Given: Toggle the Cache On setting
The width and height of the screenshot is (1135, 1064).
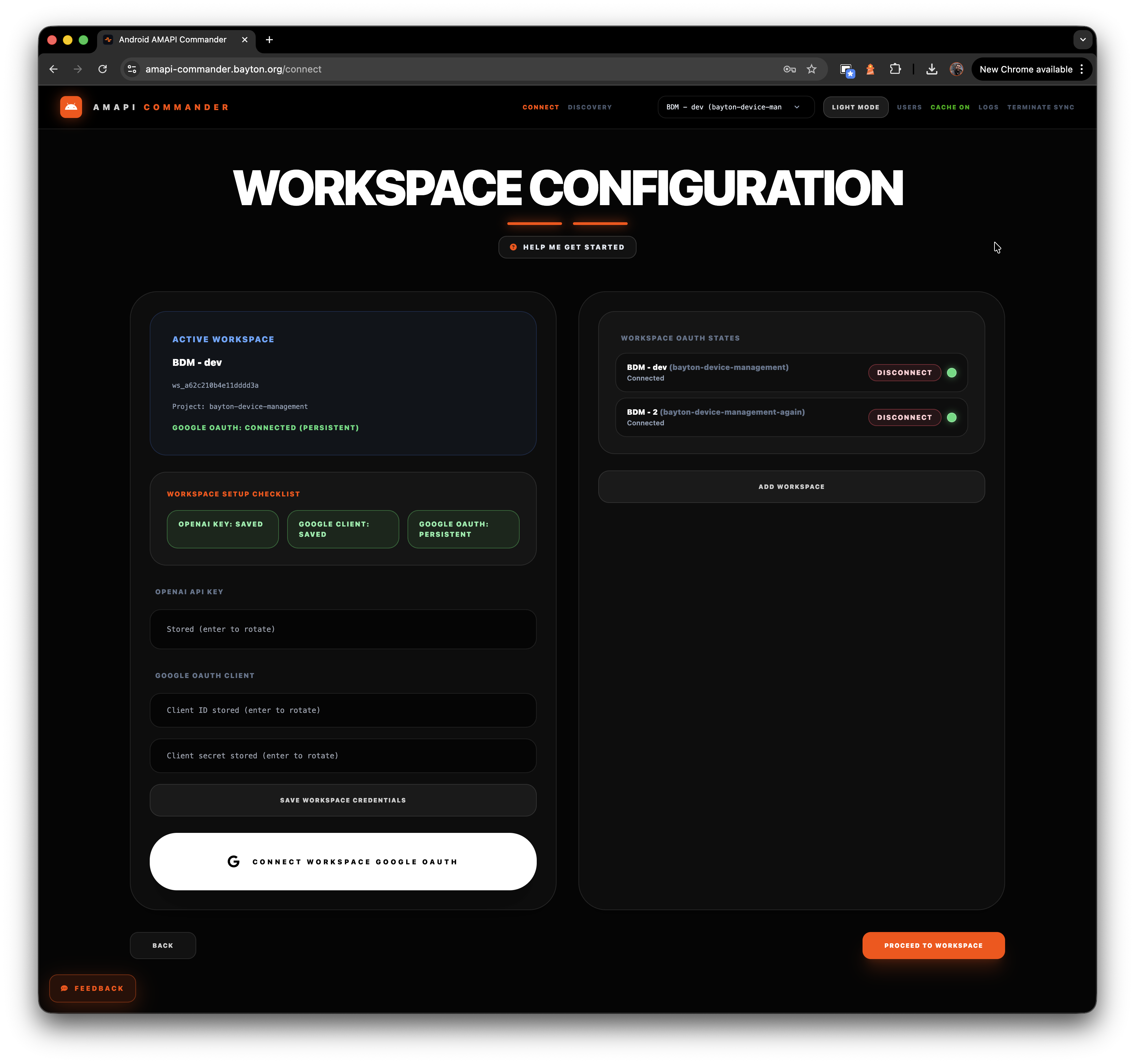Looking at the screenshot, I should [949, 107].
